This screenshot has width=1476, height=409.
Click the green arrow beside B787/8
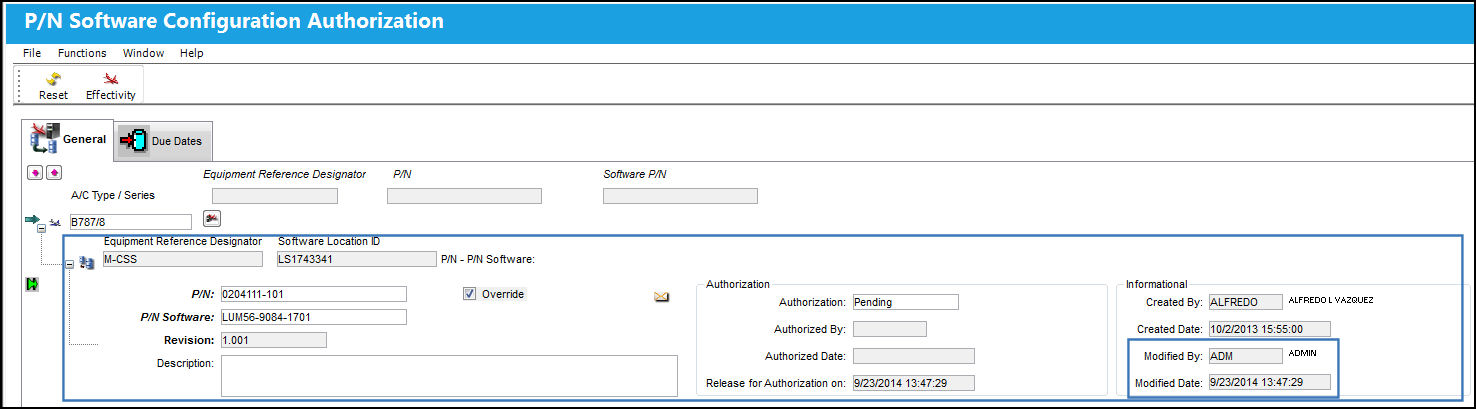click(33, 219)
